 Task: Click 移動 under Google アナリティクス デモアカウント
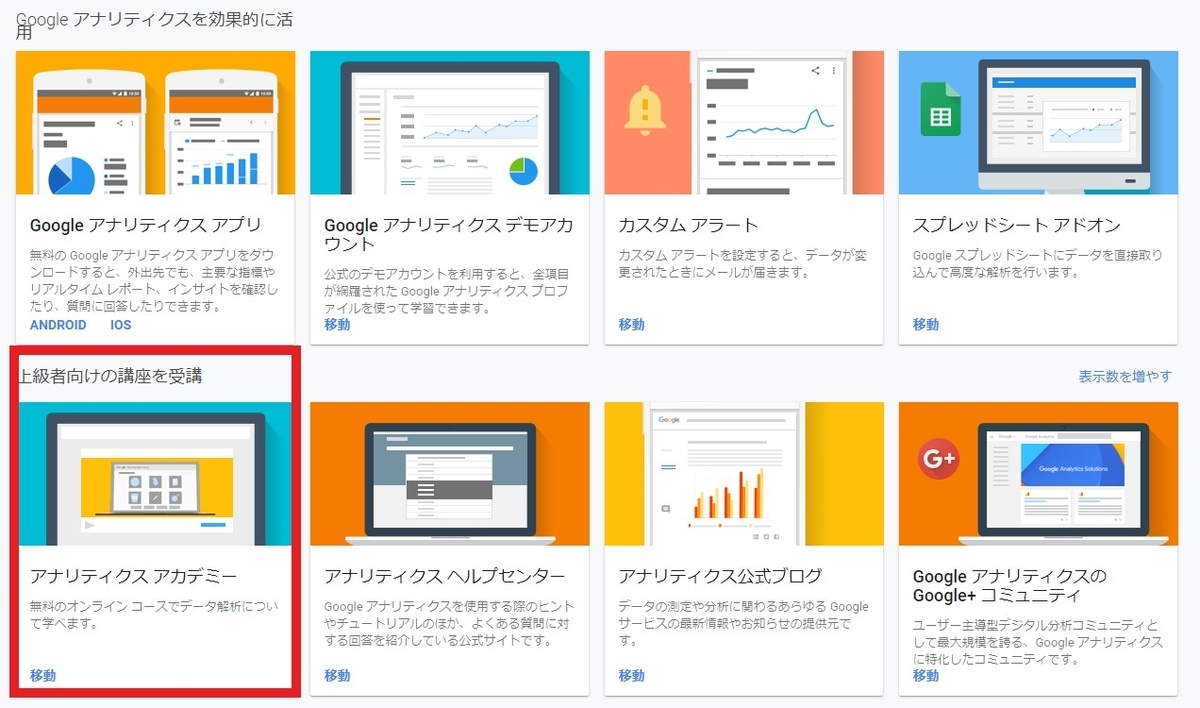pyautogui.click(x=337, y=325)
